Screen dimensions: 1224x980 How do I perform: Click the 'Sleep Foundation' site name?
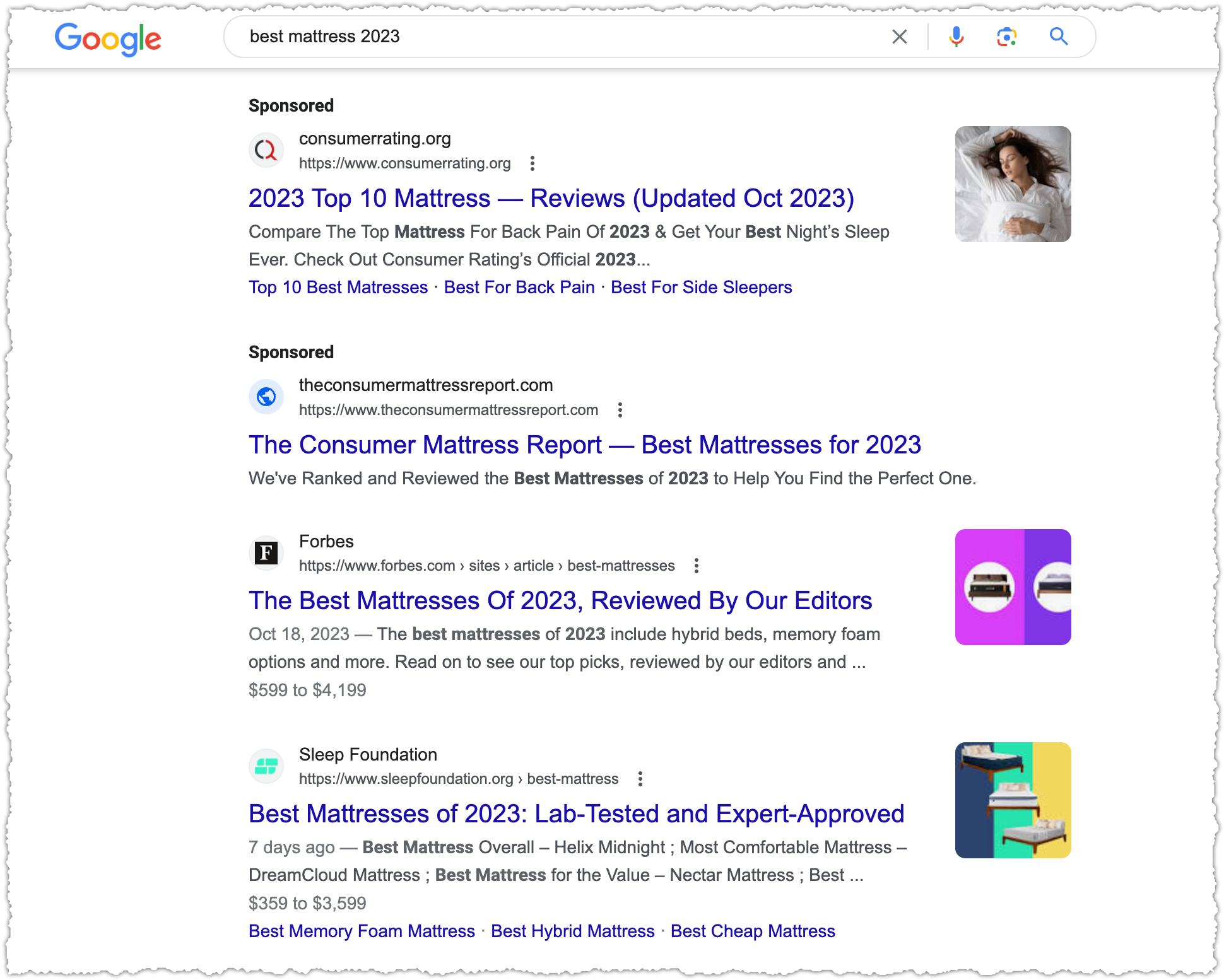[x=368, y=754]
